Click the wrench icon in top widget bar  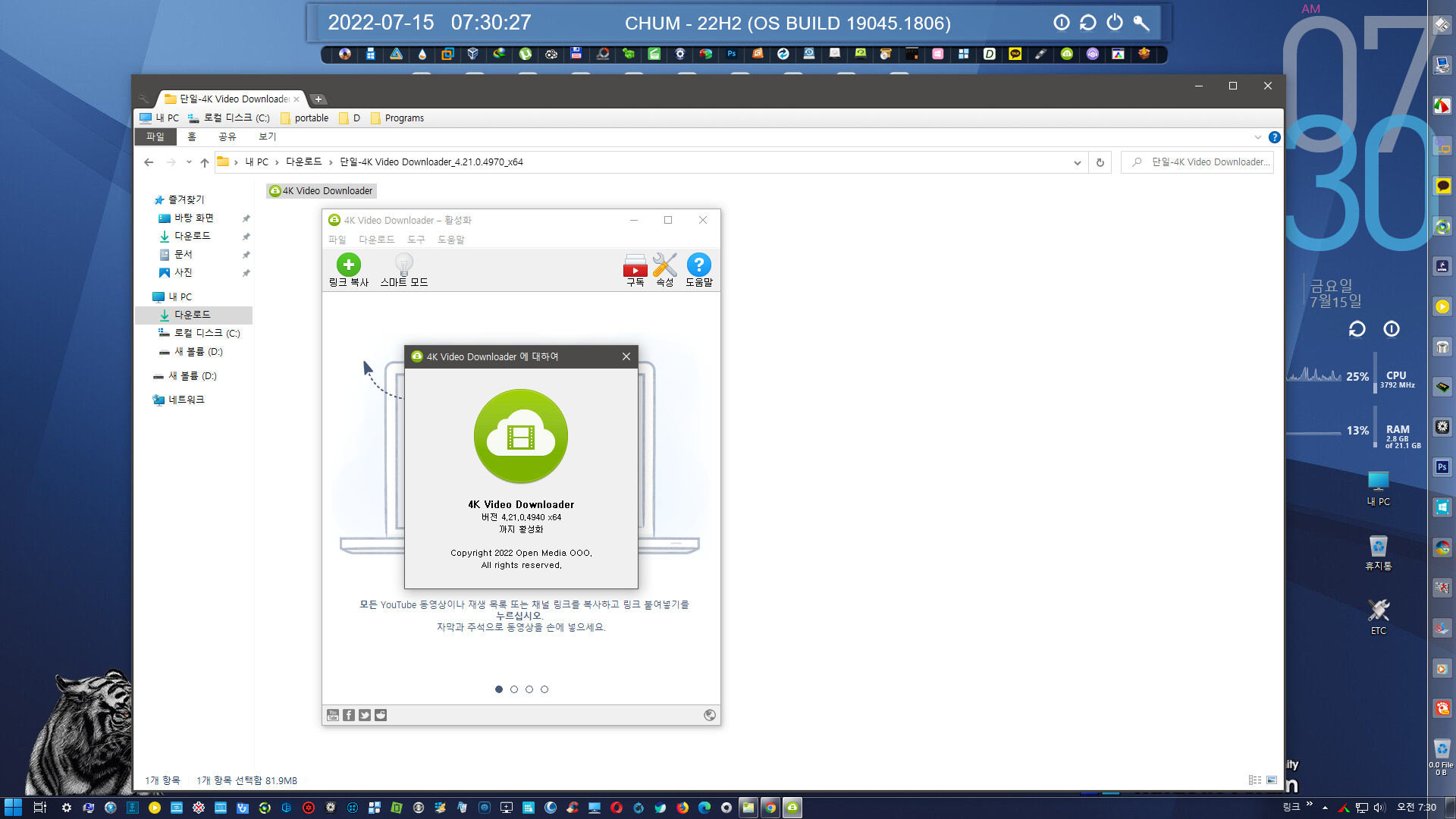(x=1141, y=23)
